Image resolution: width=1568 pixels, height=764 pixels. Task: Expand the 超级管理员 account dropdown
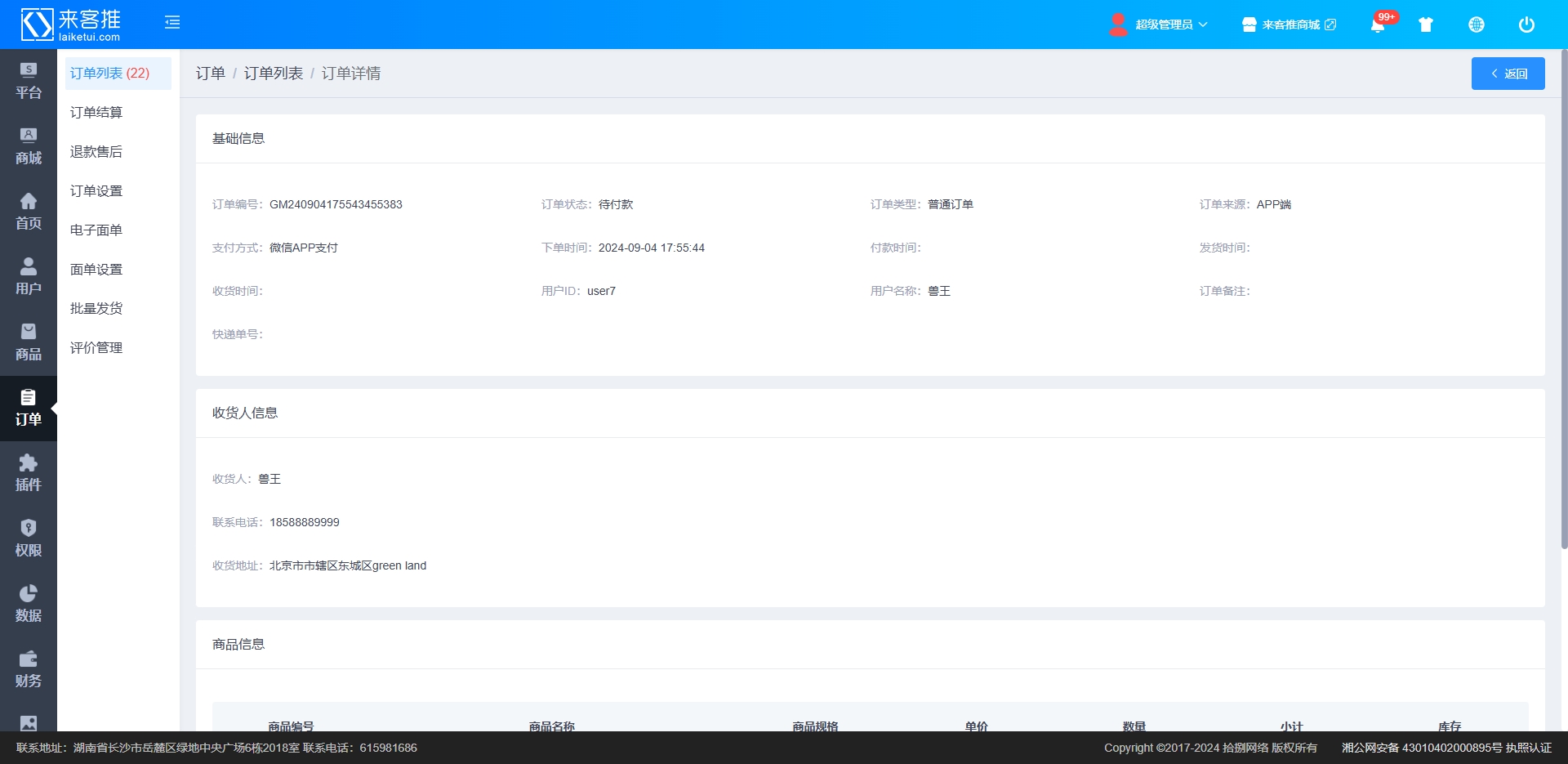1160,25
